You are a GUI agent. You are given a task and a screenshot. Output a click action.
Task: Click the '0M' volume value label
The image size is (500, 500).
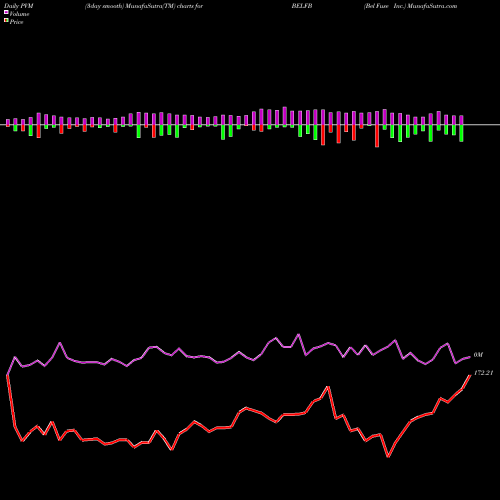(478, 355)
